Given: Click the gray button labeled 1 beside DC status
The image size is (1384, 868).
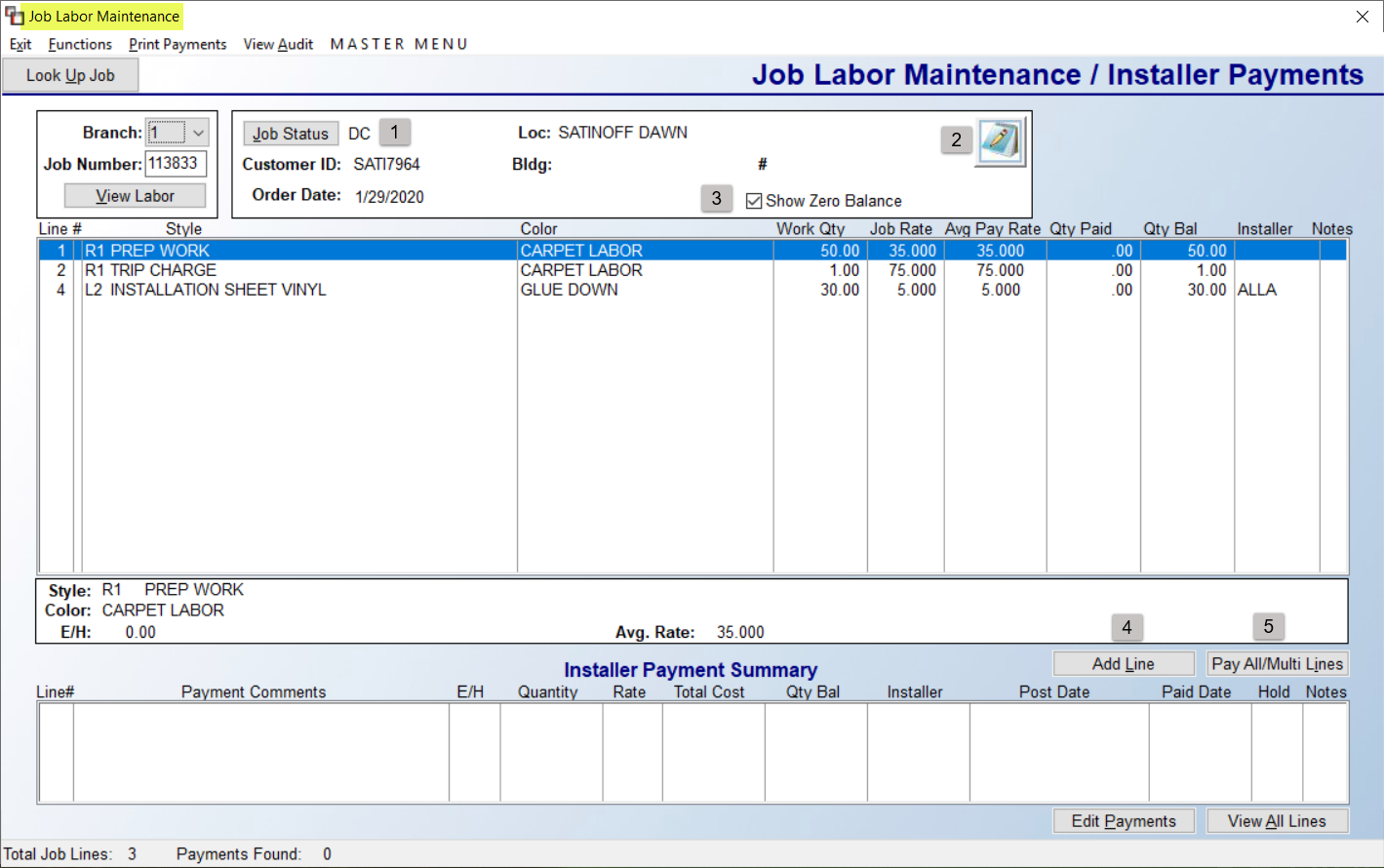Looking at the screenshot, I should click(394, 132).
